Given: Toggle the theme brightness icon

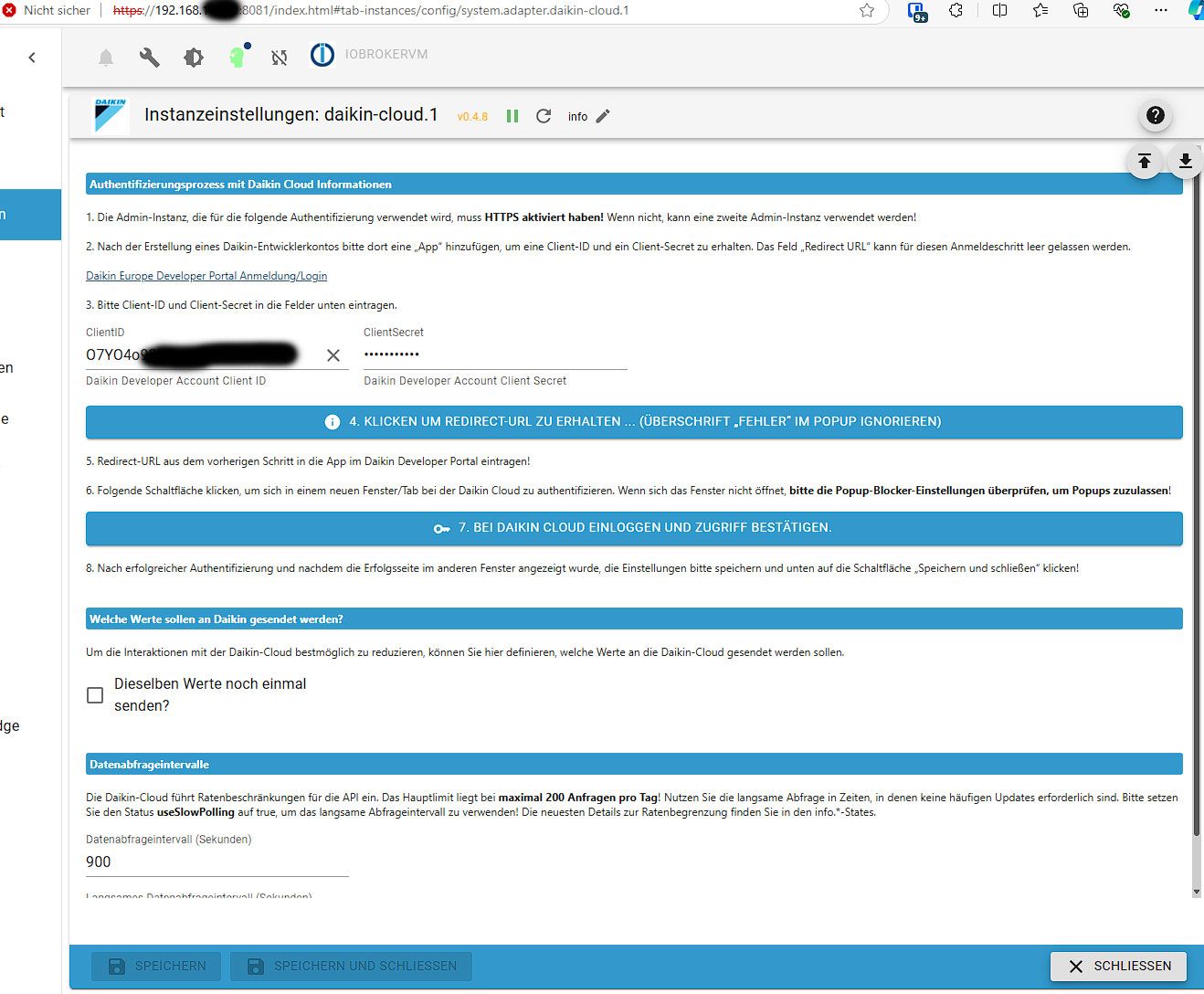Looking at the screenshot, I should coord(194,58).
